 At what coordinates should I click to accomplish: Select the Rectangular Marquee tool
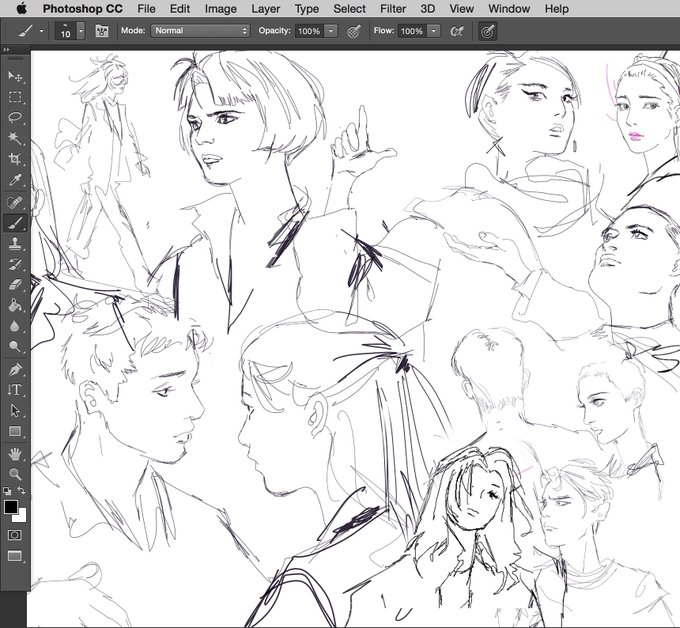pyautogui.click(x=15, y=97)
